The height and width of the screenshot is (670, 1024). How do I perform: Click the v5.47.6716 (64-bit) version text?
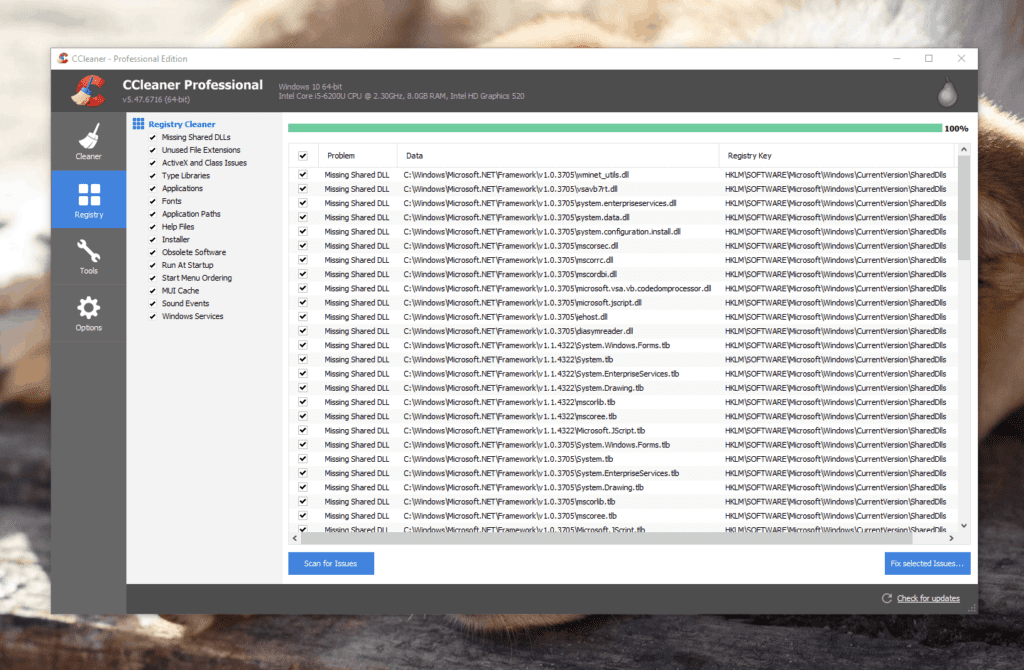156,100
